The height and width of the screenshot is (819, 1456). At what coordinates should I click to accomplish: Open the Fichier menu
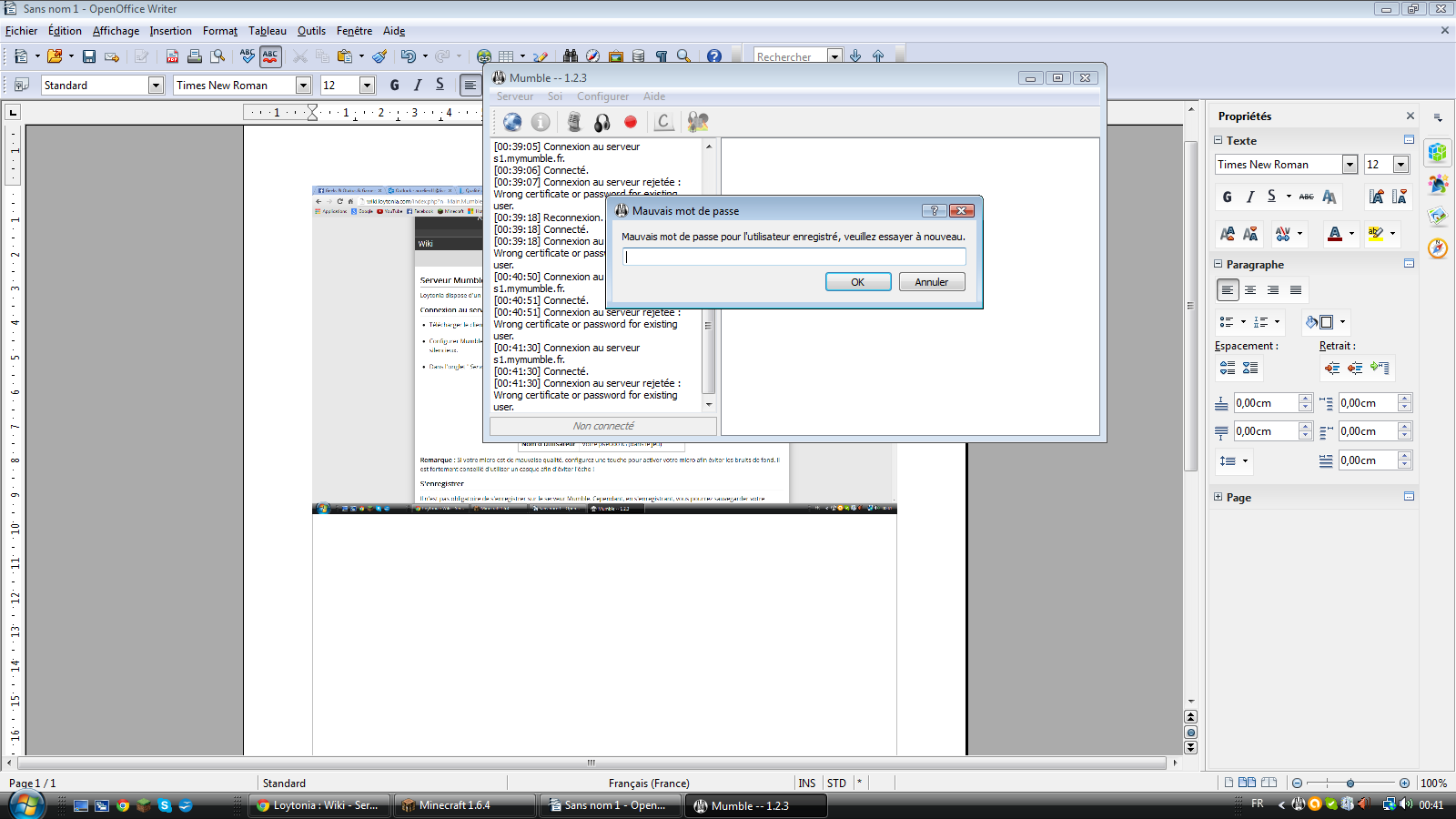point(21,30)
